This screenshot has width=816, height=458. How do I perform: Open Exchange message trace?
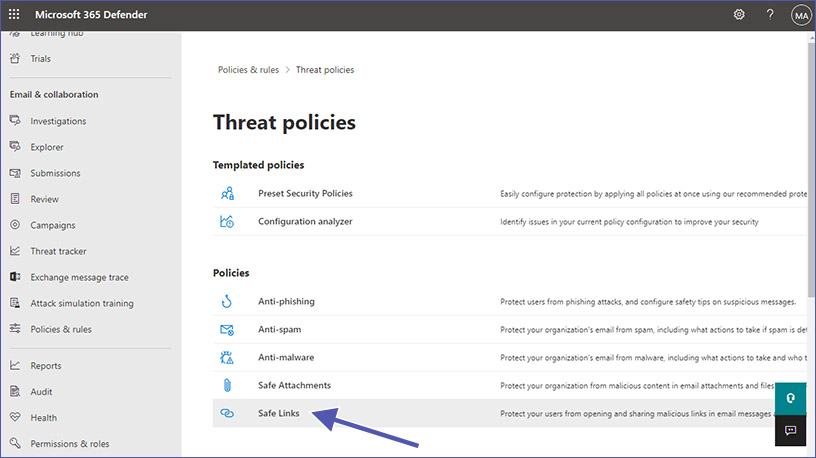click(x=79, y=277)
